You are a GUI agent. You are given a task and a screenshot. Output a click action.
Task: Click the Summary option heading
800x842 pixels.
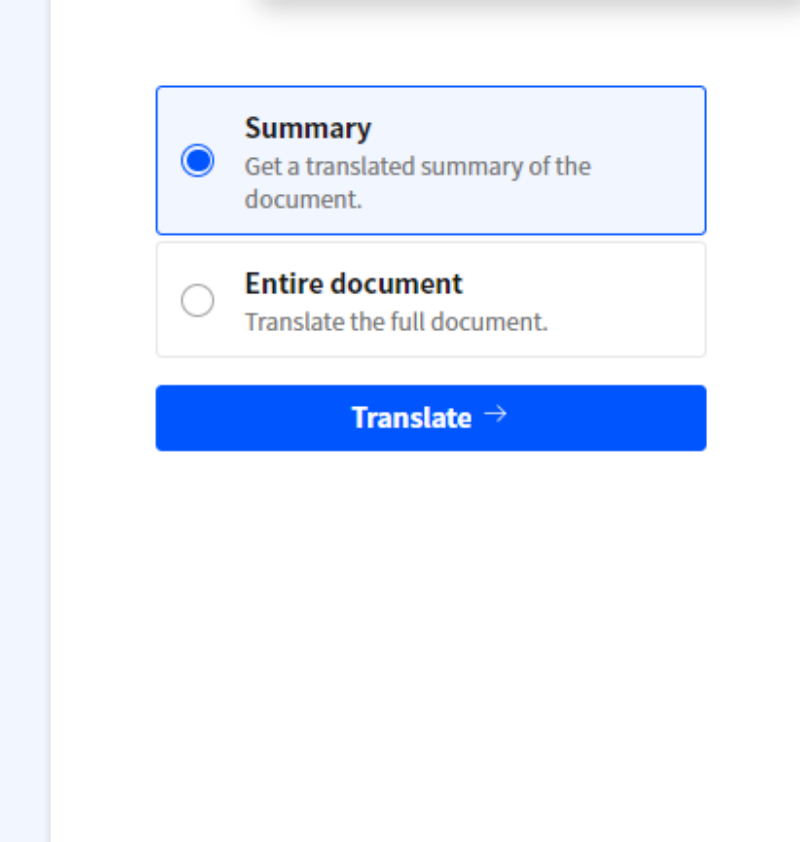coord(307,128)
